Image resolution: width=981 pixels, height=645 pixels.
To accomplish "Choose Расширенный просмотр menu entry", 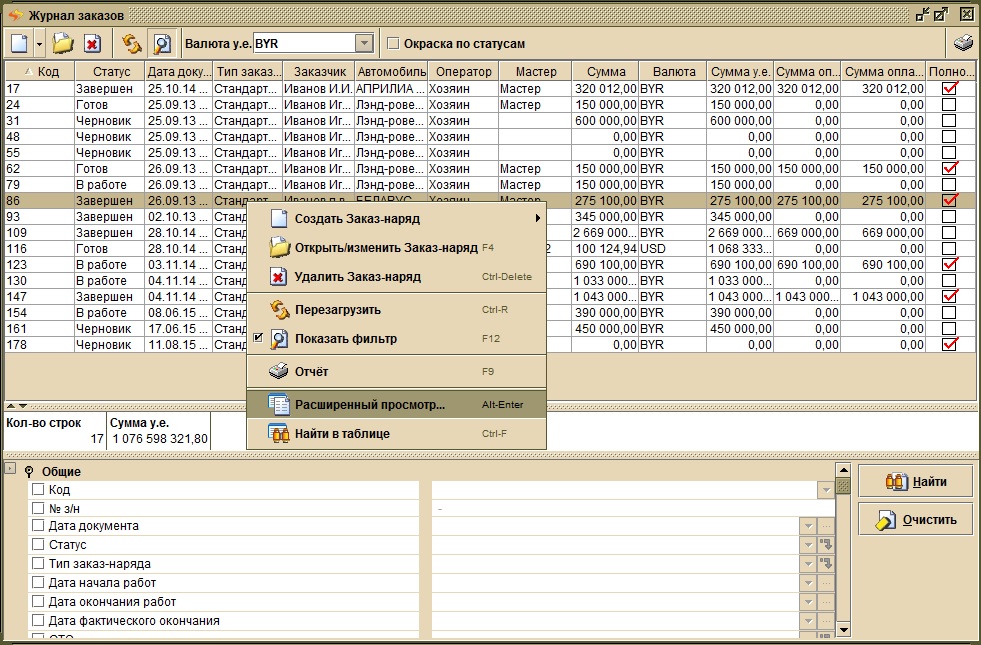I will click(397, 404).
